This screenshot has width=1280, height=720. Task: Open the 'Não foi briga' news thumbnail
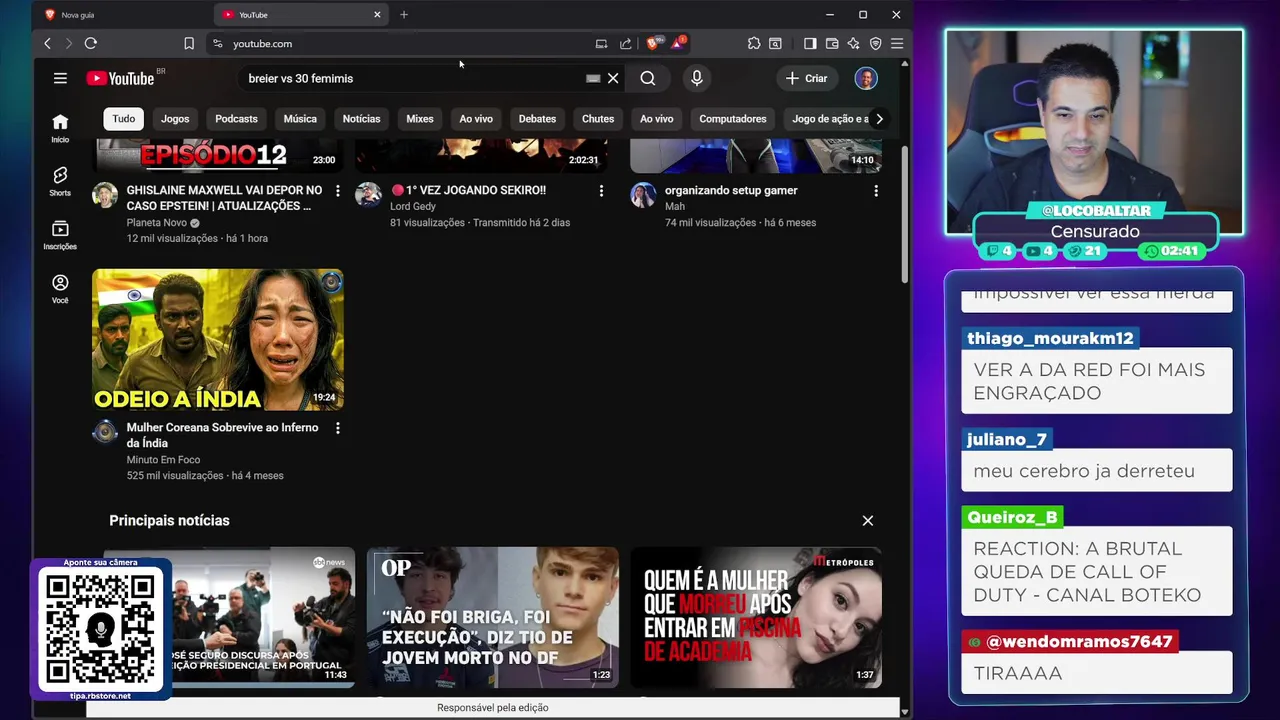tap(493, 617)
